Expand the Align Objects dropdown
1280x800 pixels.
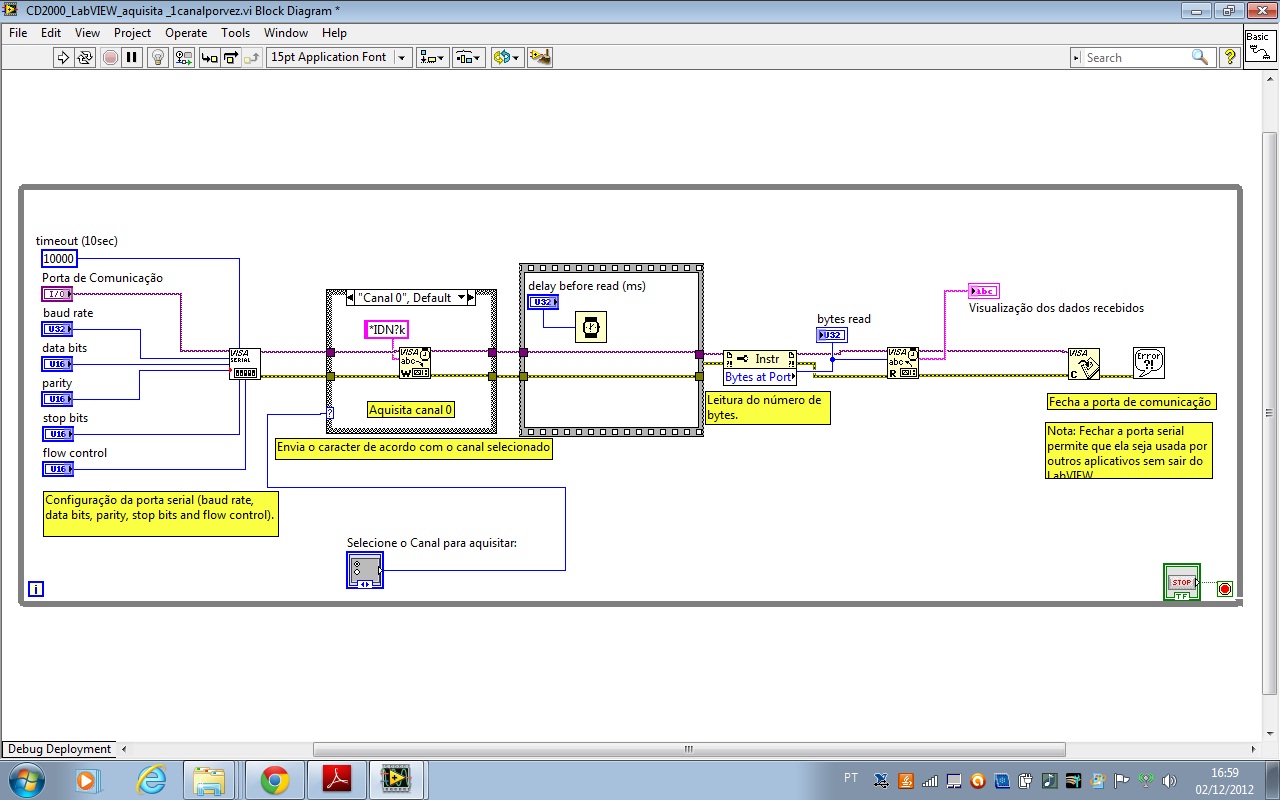432,58
